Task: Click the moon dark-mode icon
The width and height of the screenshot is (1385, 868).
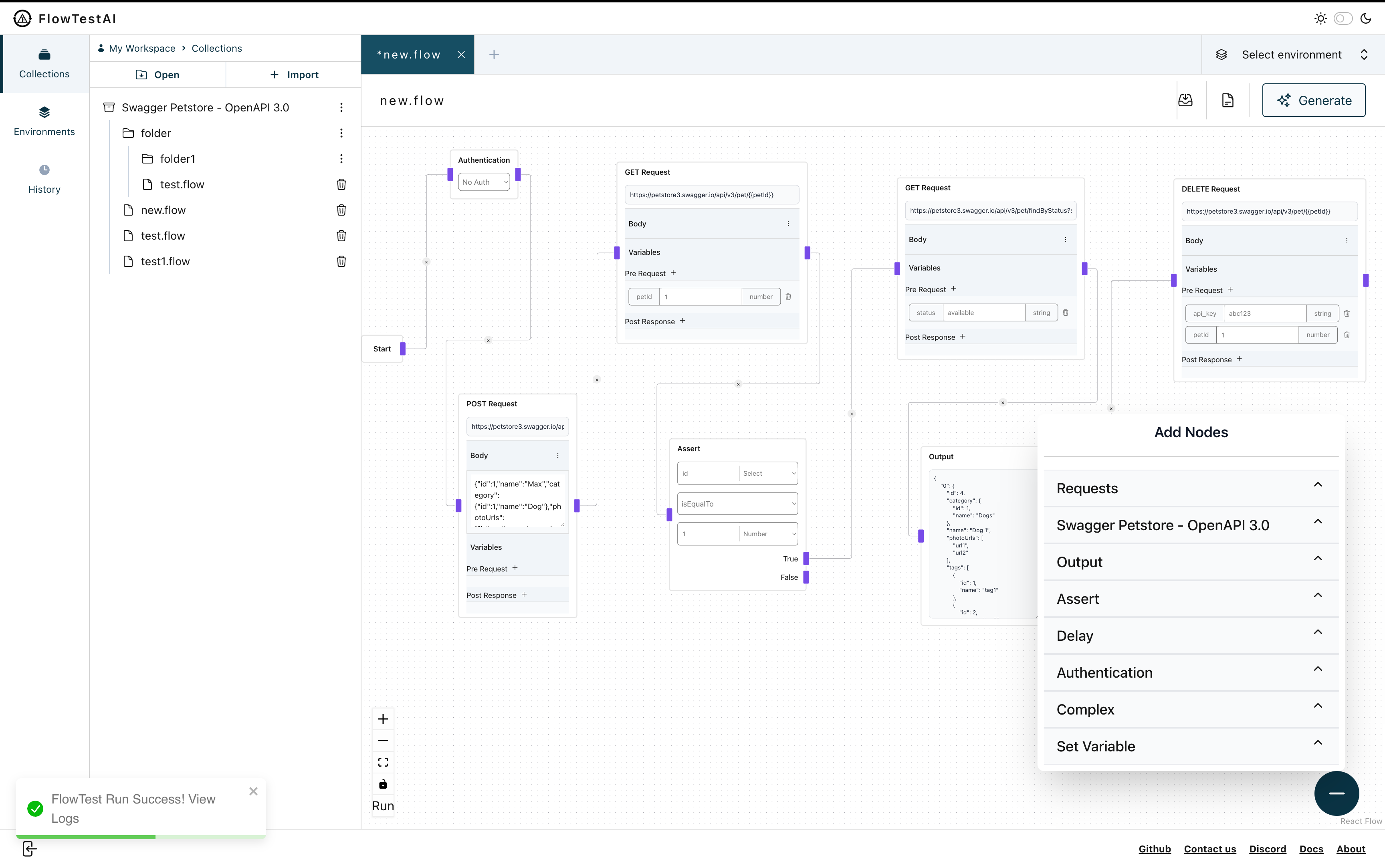Action: coord(1366,18)
